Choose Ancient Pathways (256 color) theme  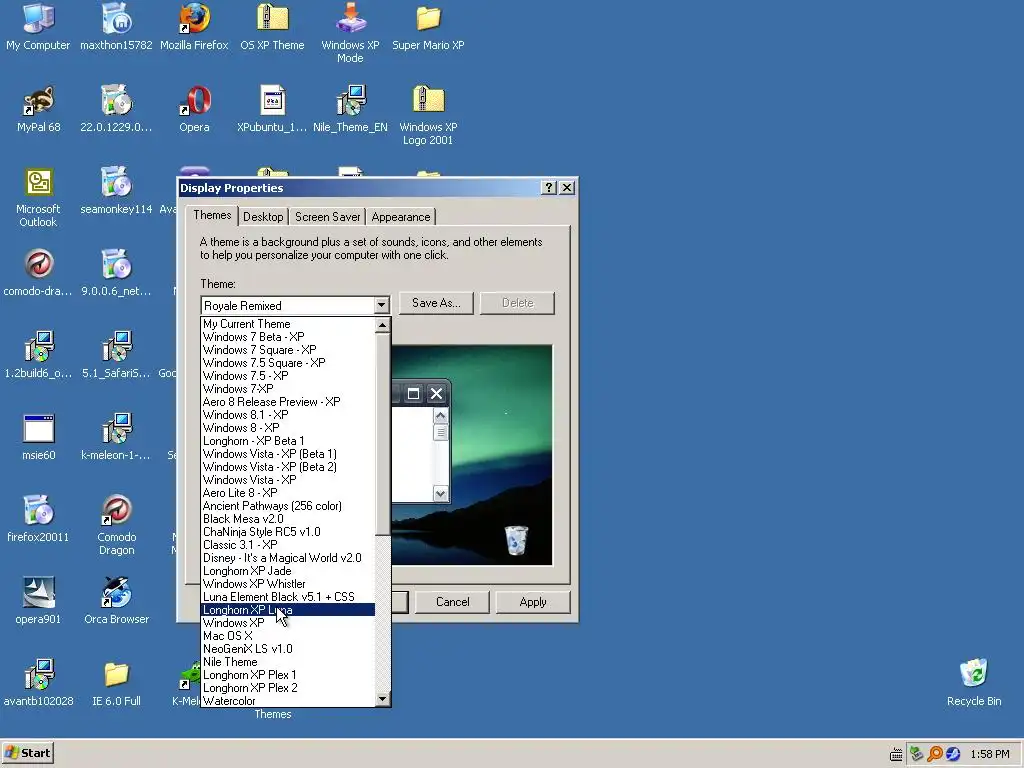[x=288, y=506]
